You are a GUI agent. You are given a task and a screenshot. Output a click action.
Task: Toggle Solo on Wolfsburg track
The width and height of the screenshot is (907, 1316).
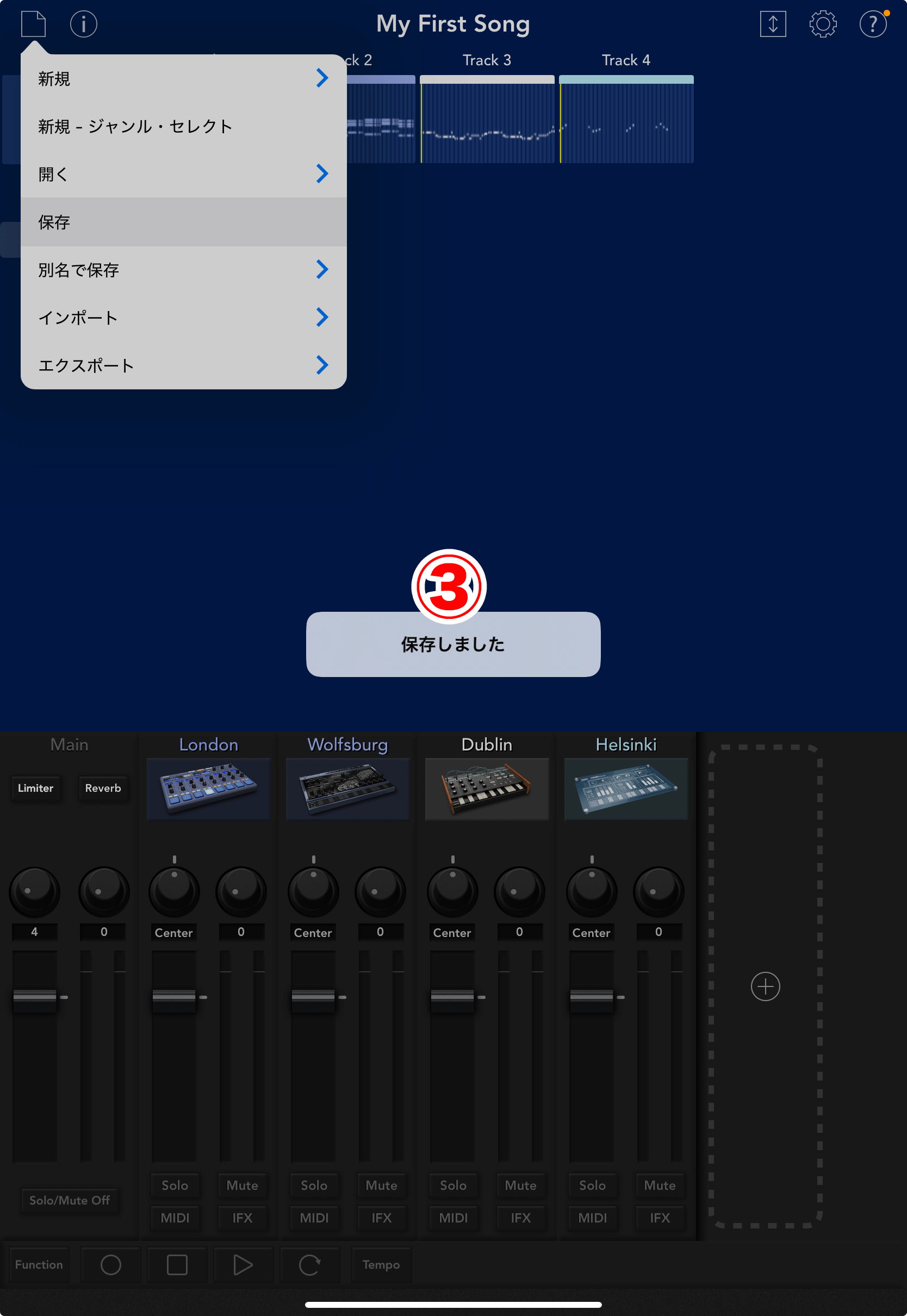click(x=314, y=1185)
